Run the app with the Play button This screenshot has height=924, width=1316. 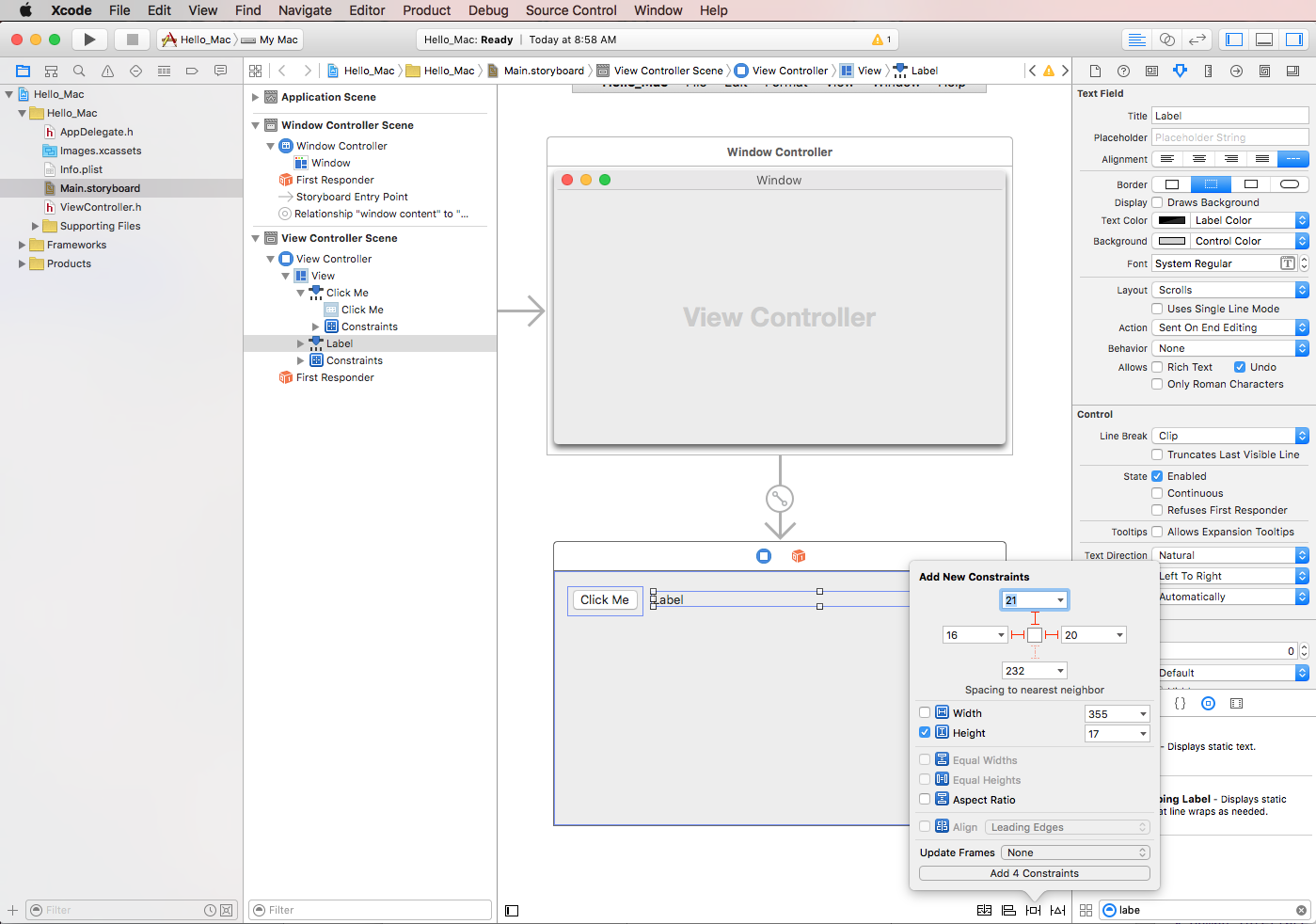tap(89, 39)
